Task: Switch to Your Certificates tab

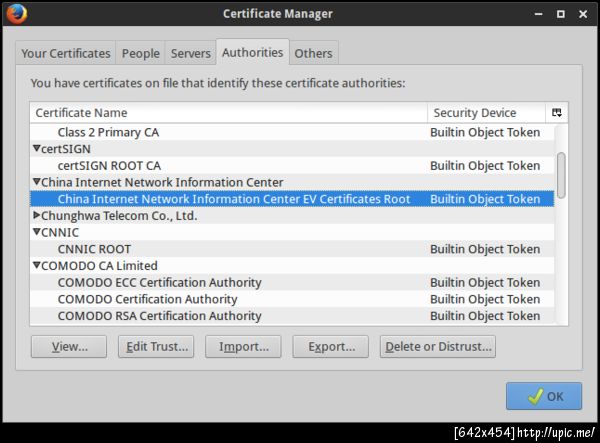Action: click(x=65, y=53)
